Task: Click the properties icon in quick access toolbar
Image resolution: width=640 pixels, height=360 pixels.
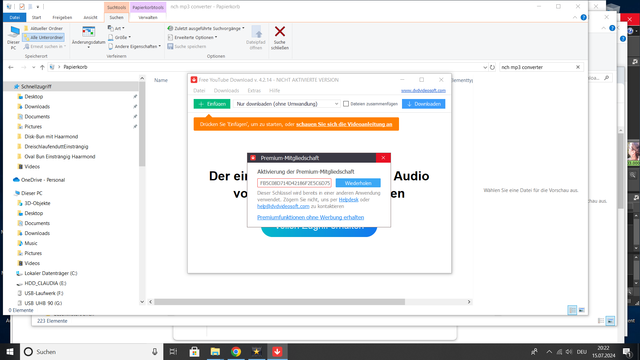Action: 22,7
